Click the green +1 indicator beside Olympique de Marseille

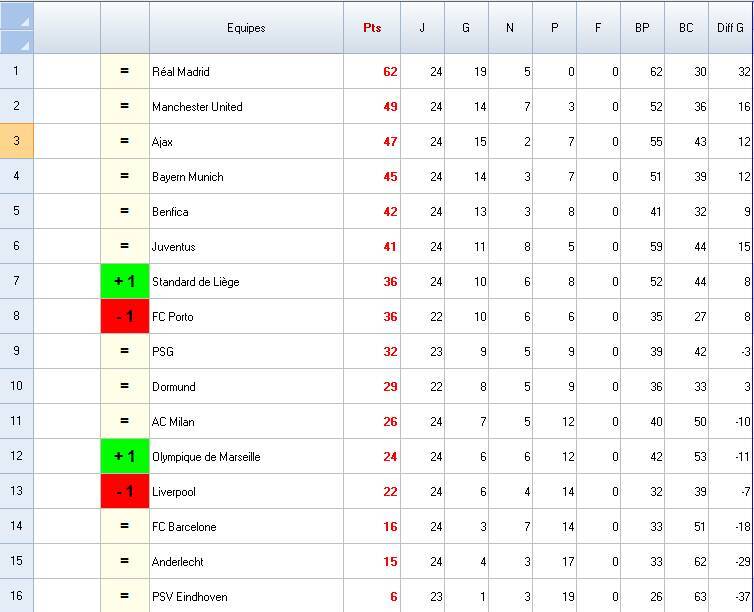tap(125, 456)
